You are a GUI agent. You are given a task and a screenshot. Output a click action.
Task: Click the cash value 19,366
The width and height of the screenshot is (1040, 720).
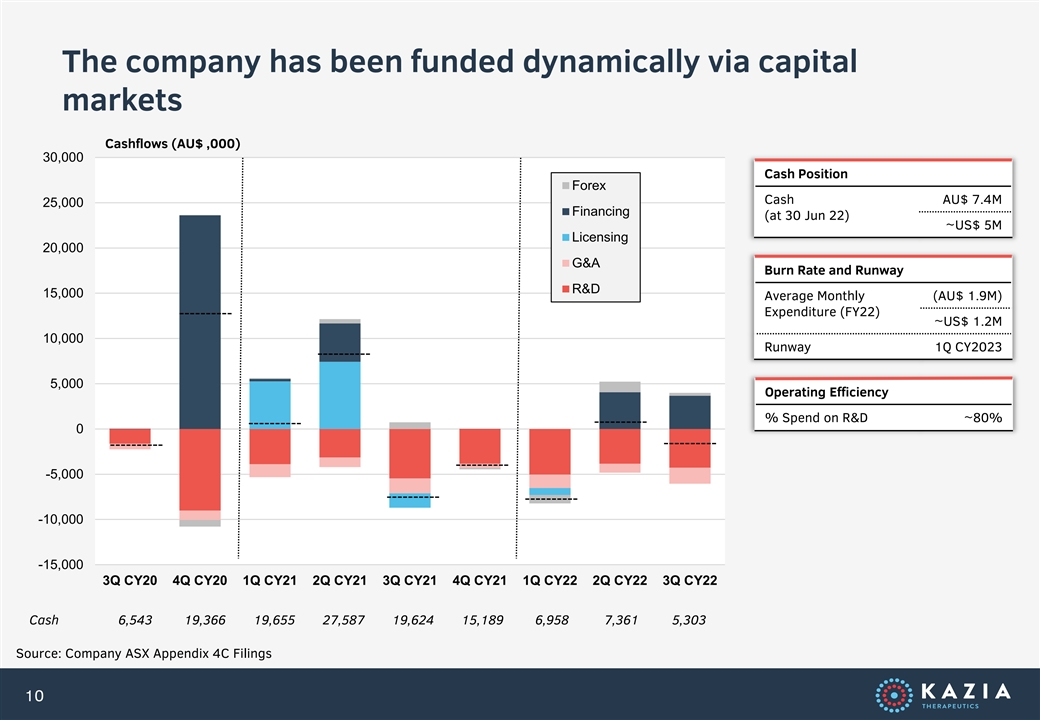click(205, 620)
